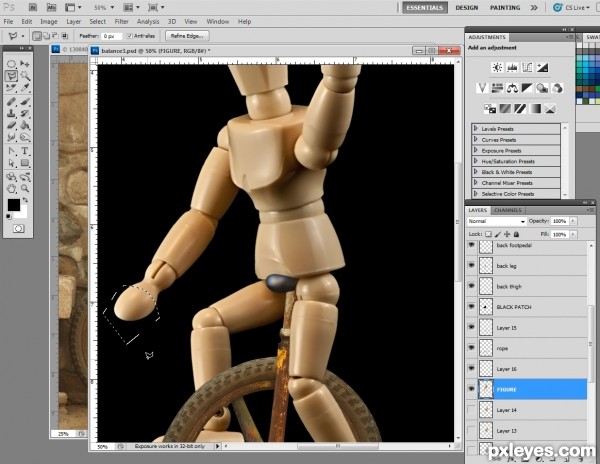Select the Eraser tool
600x464 pixels.
[11, 125]
